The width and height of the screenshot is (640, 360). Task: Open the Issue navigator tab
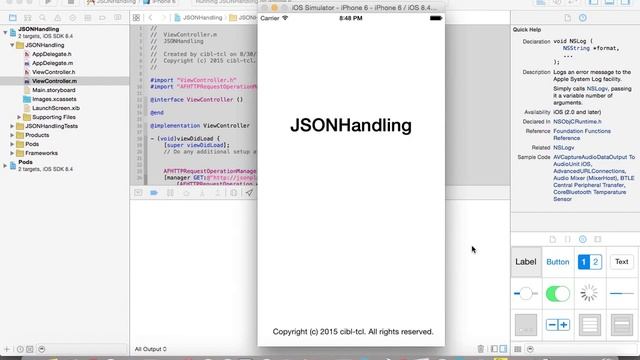(x=58, y=18)
